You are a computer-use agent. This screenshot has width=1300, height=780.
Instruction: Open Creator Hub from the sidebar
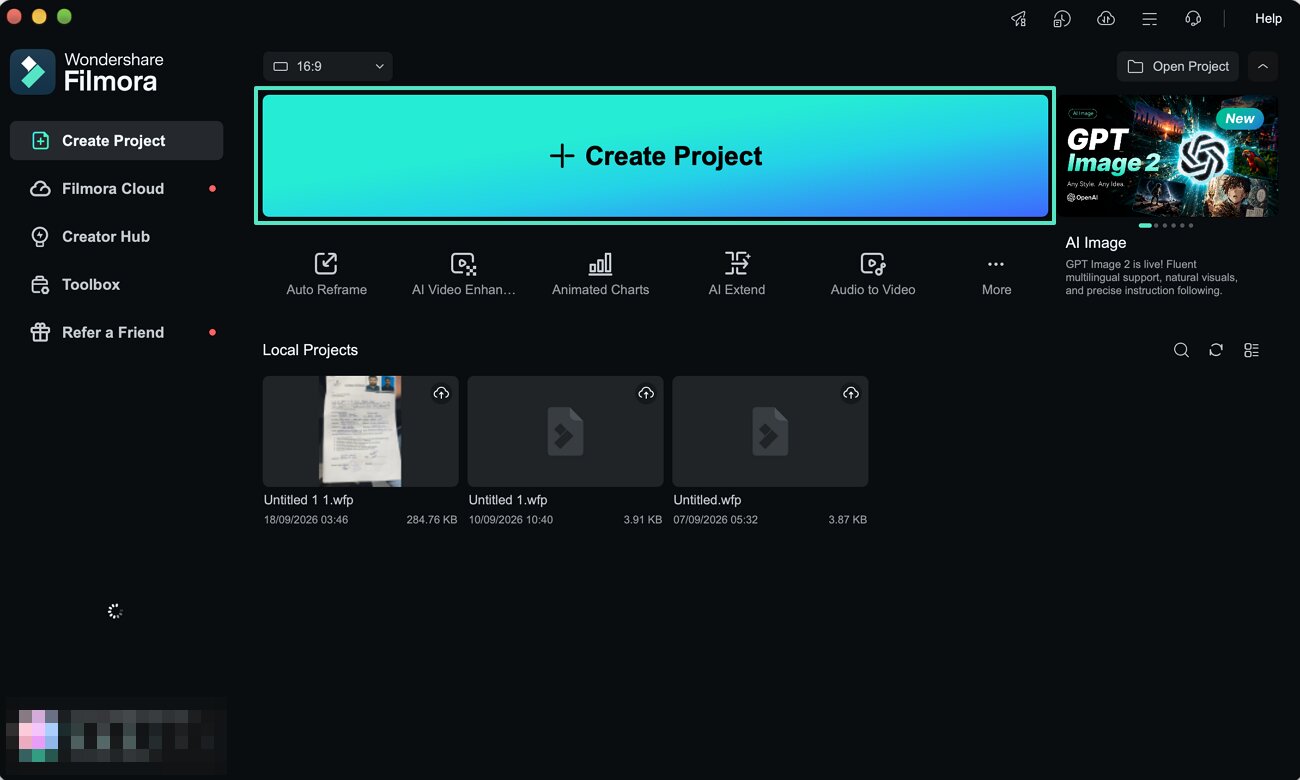(116, 237)
